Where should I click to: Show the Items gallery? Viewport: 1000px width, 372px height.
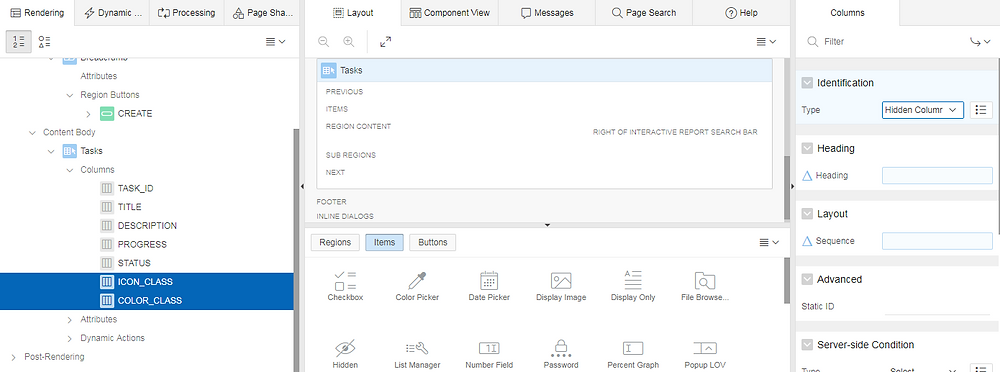[385, 242]
